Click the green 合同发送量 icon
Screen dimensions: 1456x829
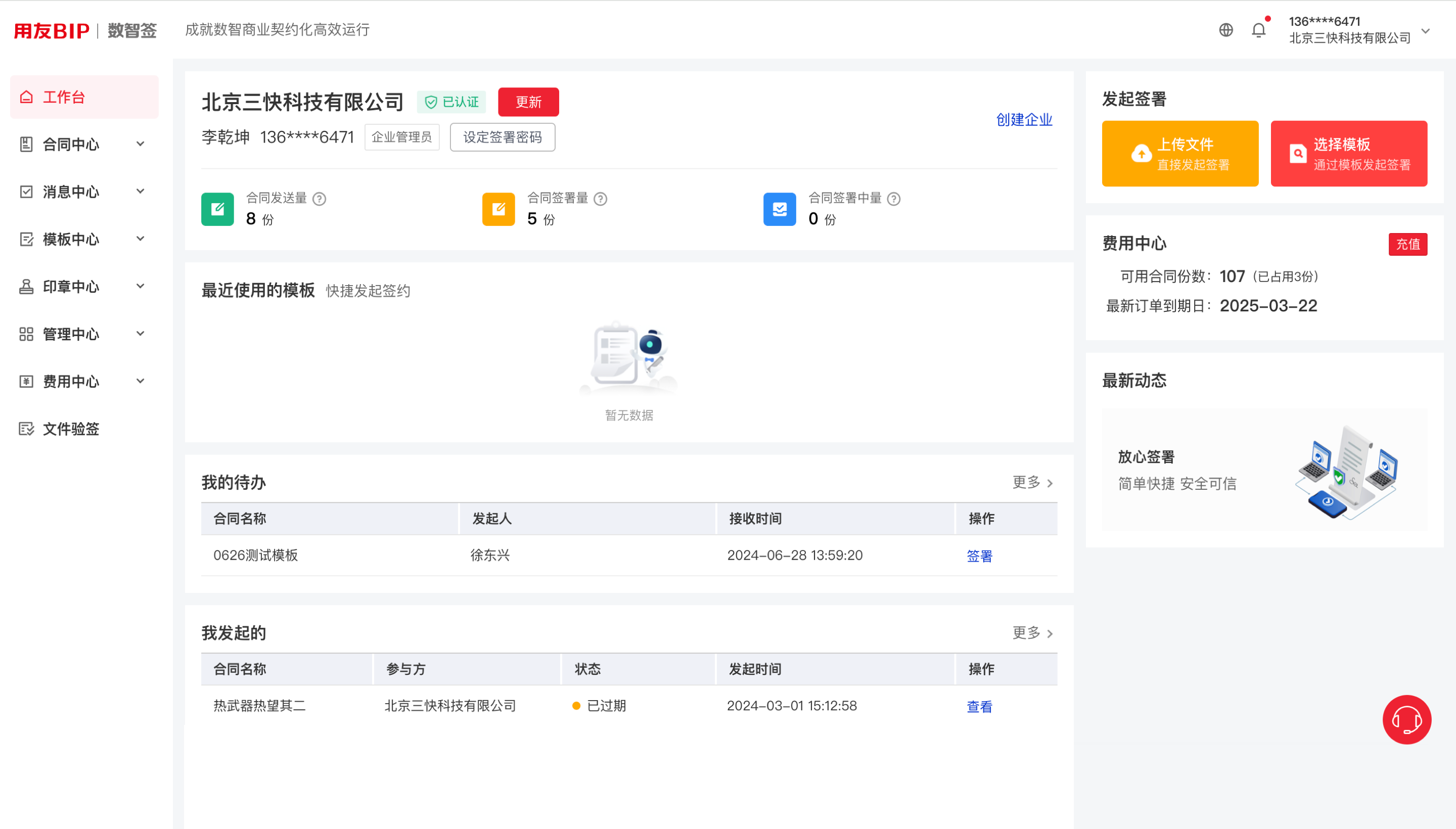[x=217, y=209]
